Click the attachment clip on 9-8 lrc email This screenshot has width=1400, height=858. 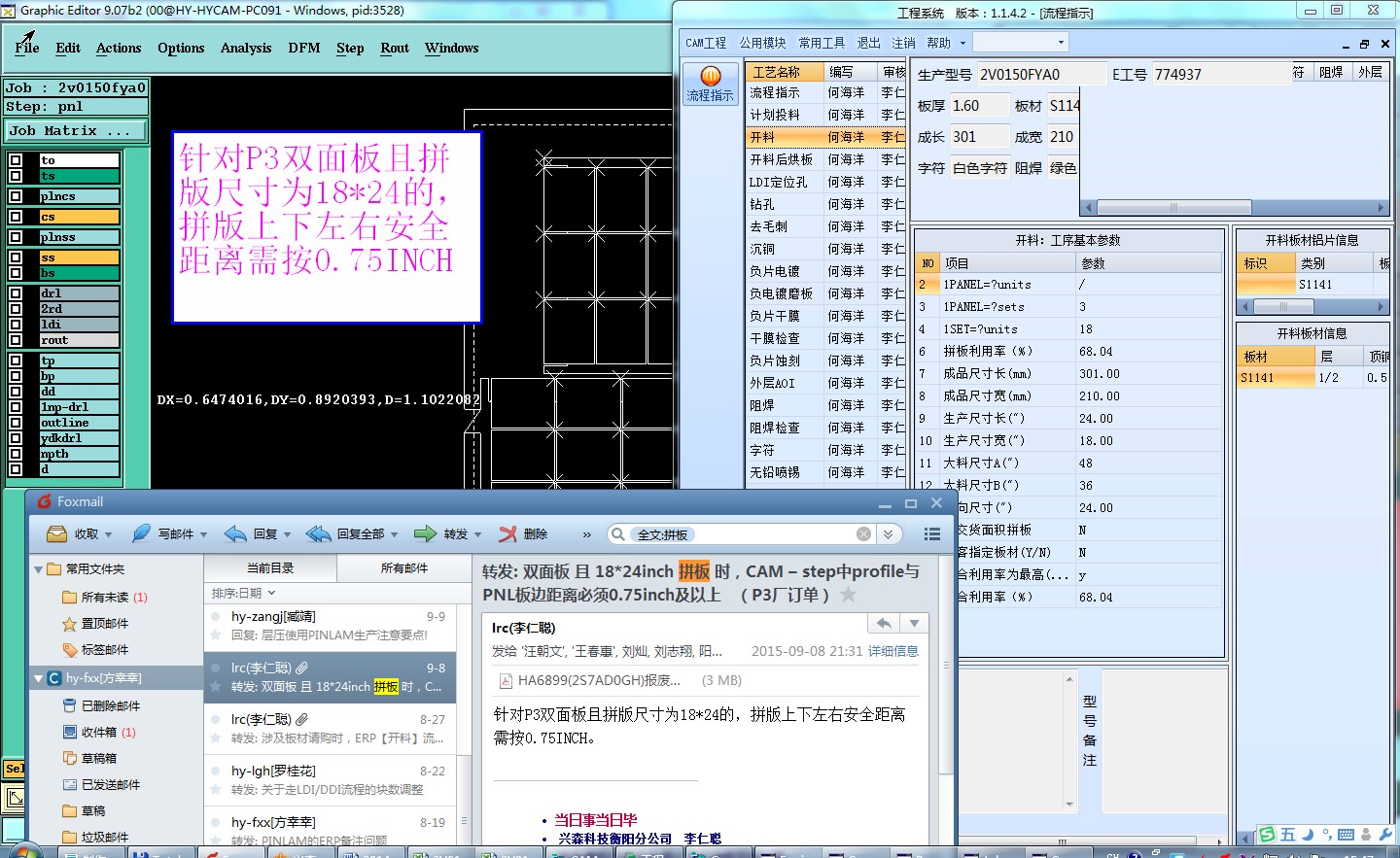[302, 669]
